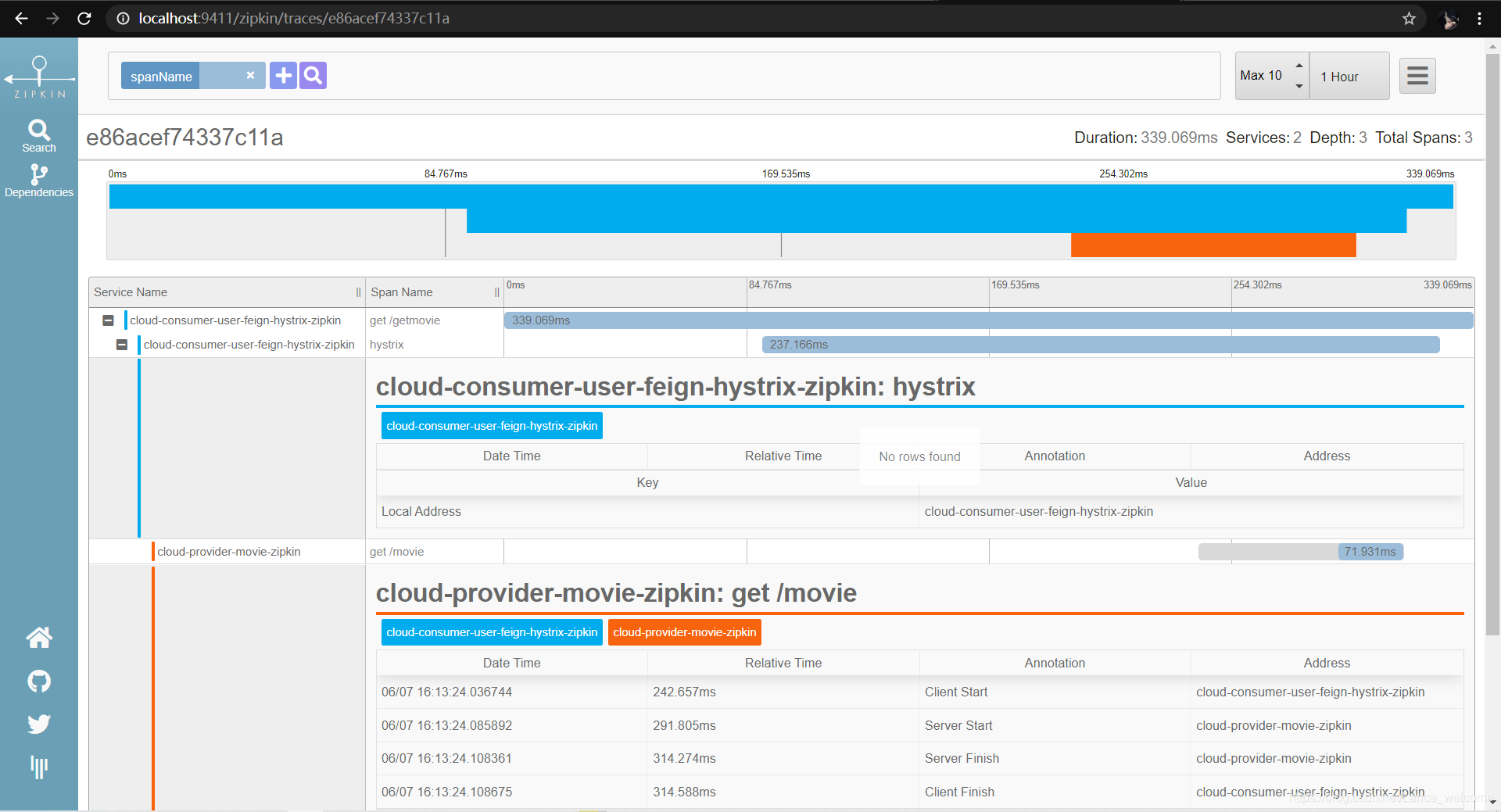Viewport: 1501px width, 812px height.
Task: Click the get /getmovie span name
Action: 405,320
